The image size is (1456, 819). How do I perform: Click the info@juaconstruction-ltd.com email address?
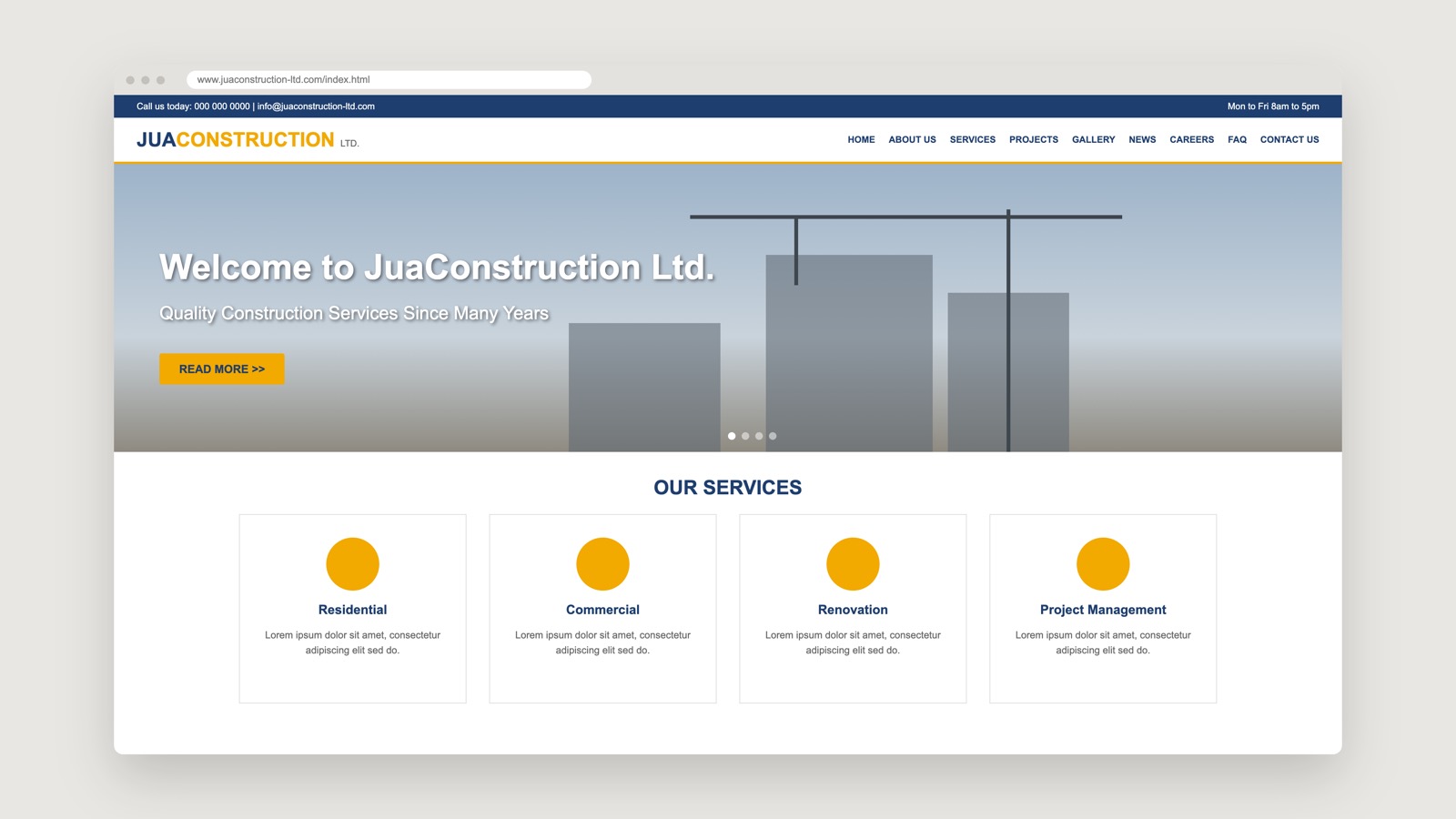point(316,106)
